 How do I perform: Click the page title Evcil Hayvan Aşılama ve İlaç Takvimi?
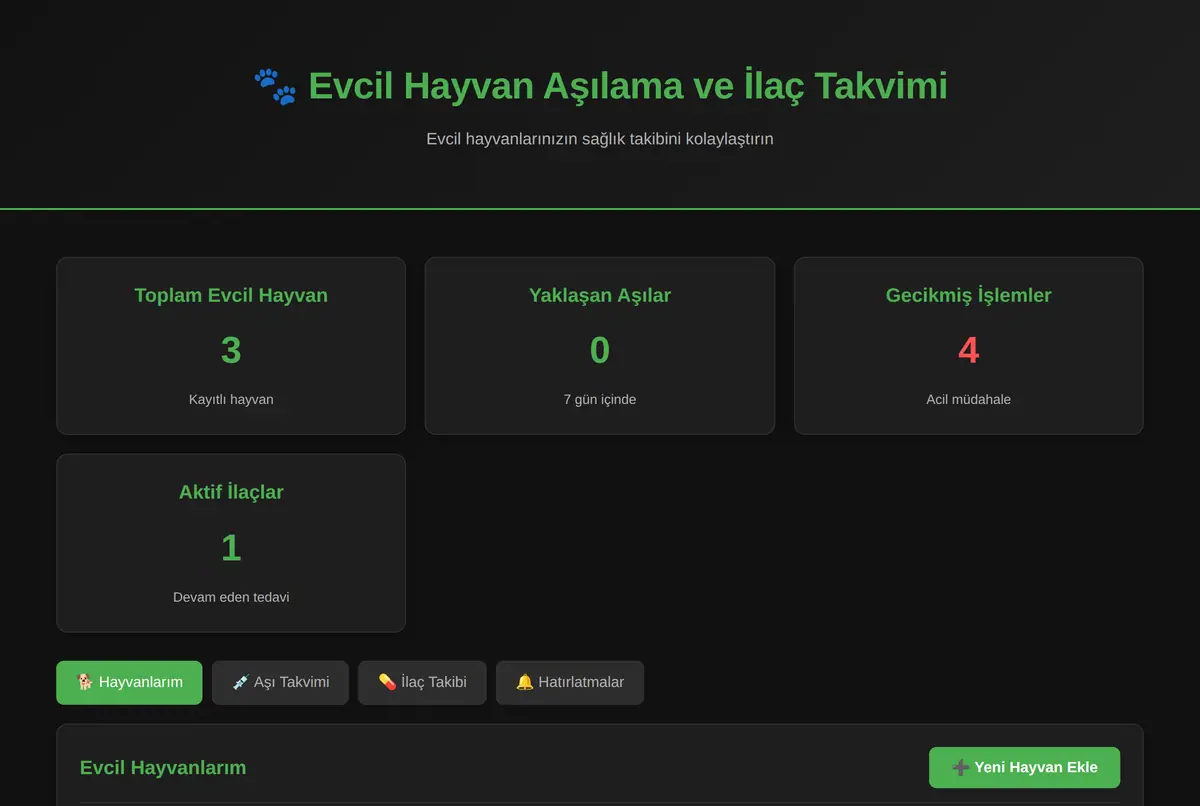pos(627,86)
